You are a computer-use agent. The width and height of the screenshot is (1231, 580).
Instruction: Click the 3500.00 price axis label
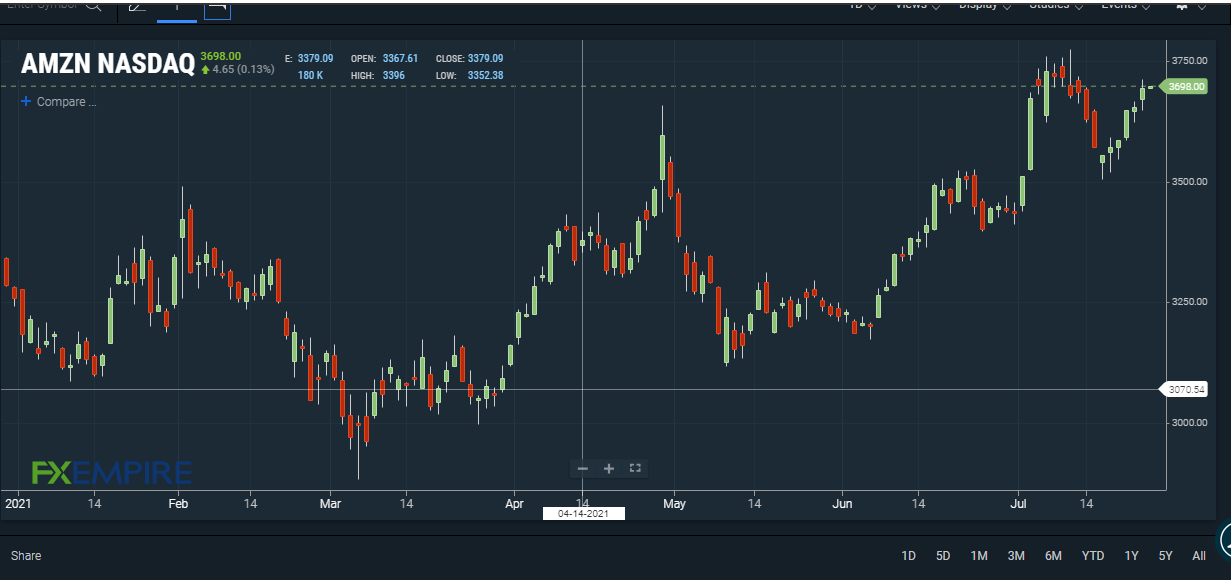(x=1188, y=181)
